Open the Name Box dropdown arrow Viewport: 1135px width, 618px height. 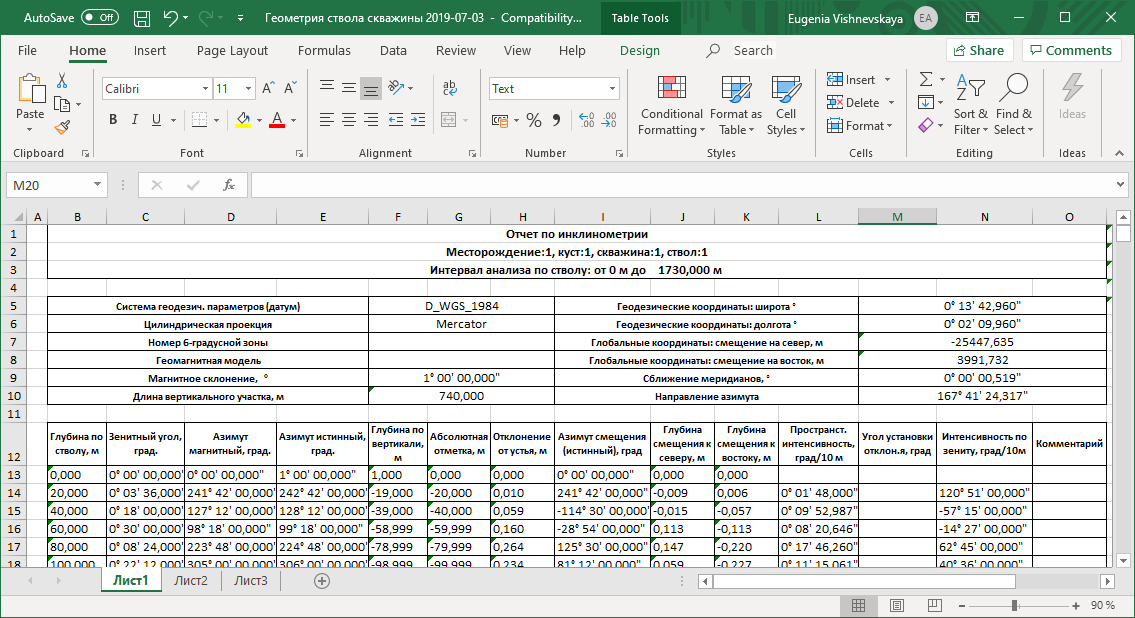click(97, 185)
